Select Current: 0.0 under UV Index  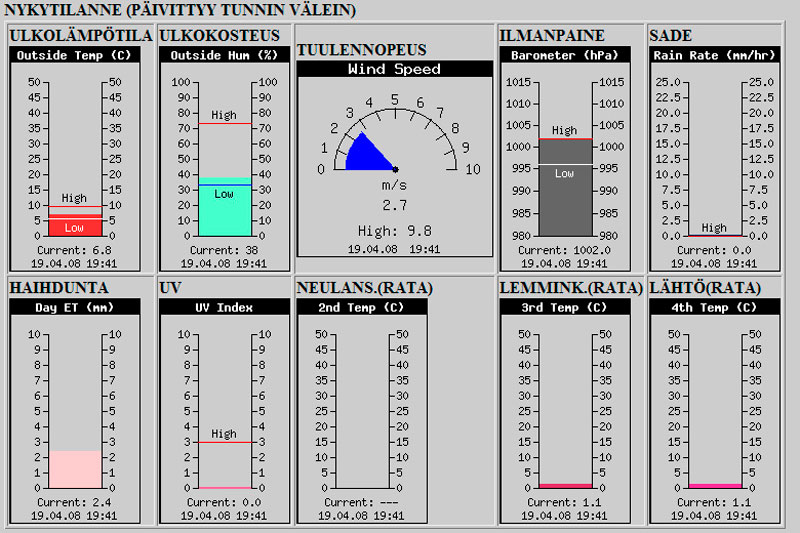coord(224,502)
